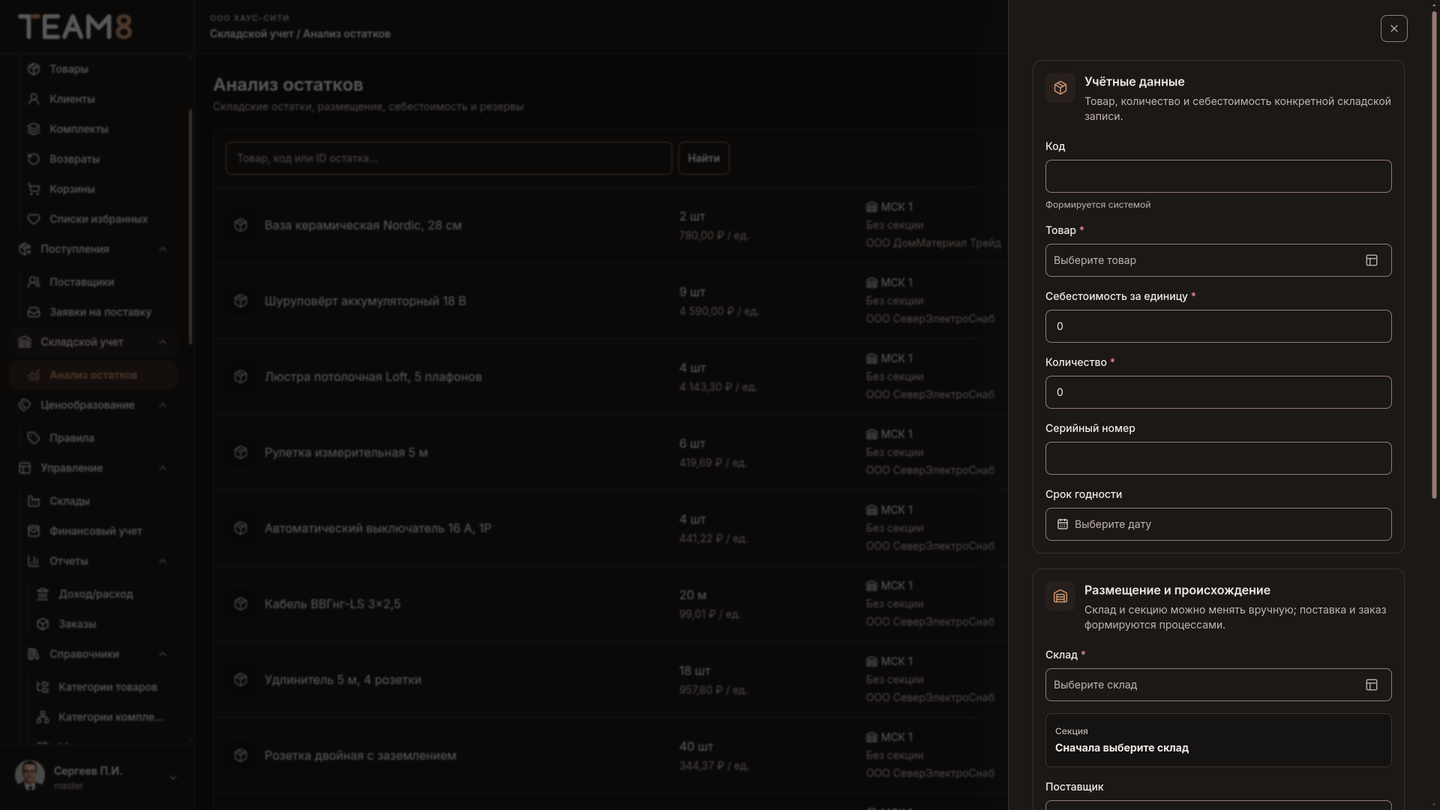
Task: Open the Выберите склад selector
Action: [1218, 685]
